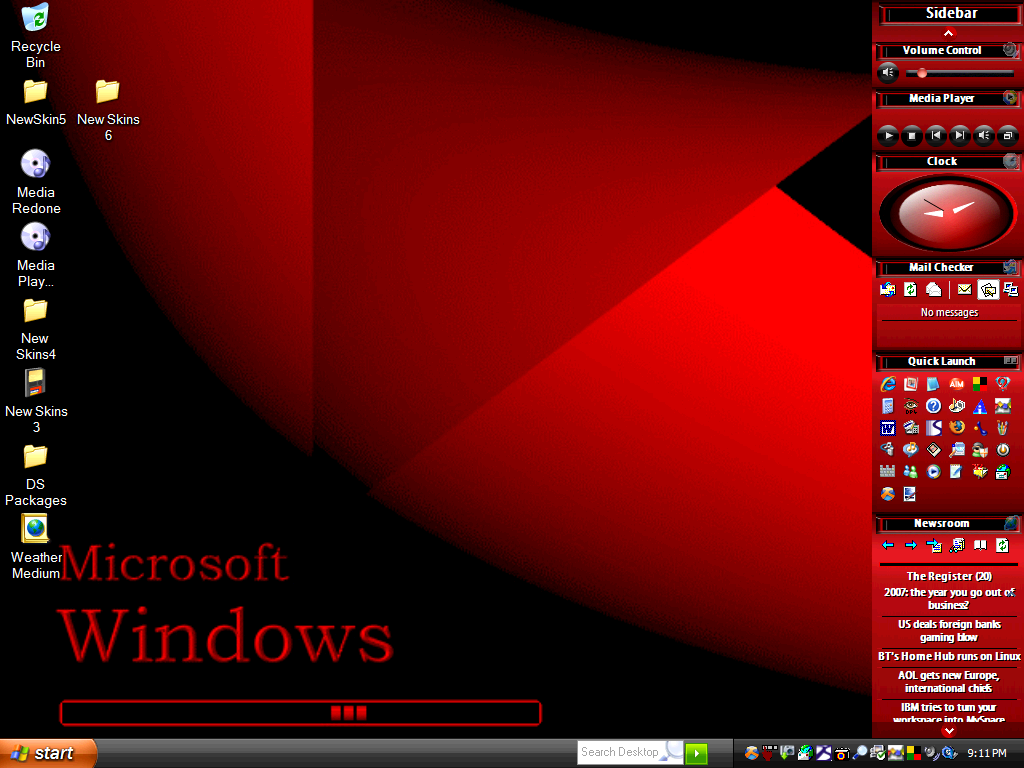Image resolution: width=1024 pixels, height=768 pixels.
Task: Toggle mute button in Media Player panel
Action: (984, 136)
